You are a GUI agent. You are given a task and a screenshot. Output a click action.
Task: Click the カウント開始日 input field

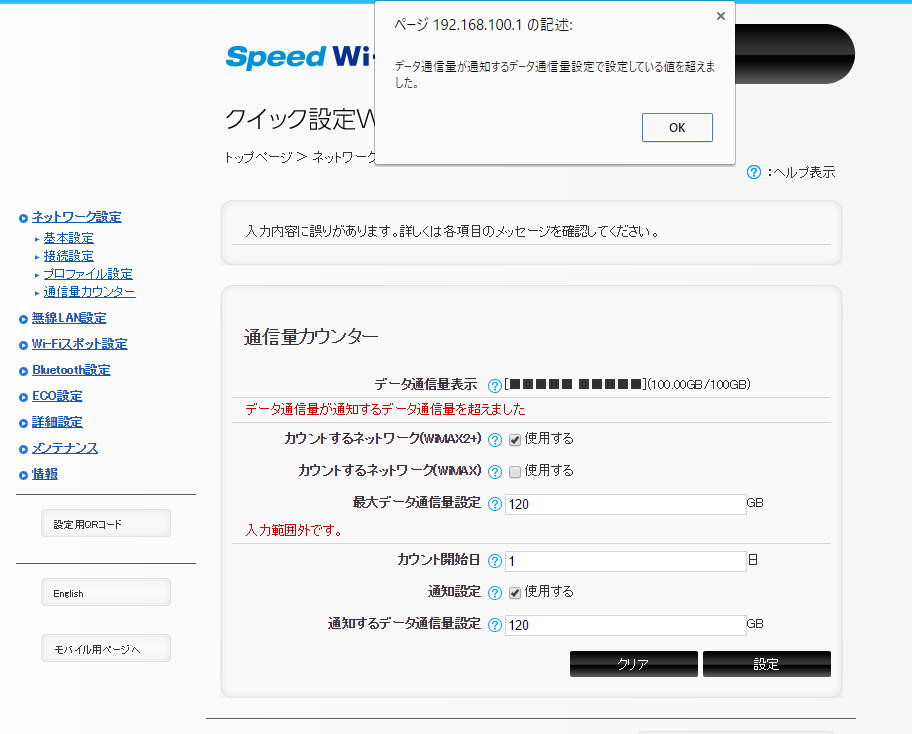[625, 561]
